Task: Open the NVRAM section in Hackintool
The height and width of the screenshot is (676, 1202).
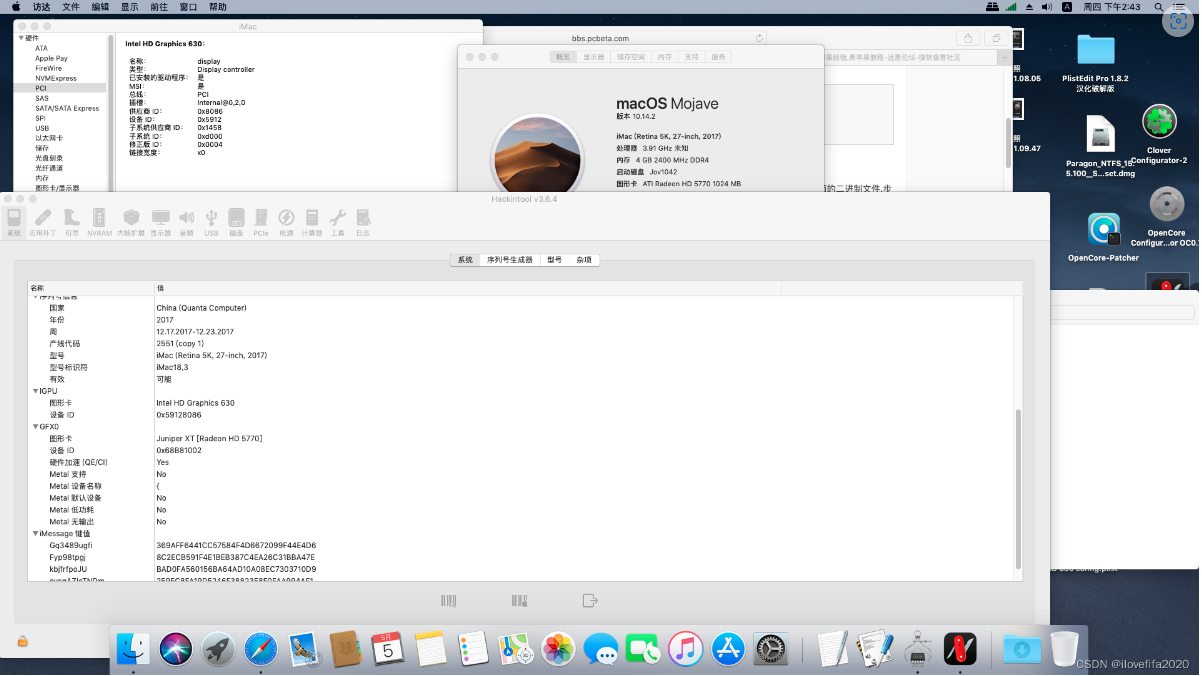Action: click(99, 221)
